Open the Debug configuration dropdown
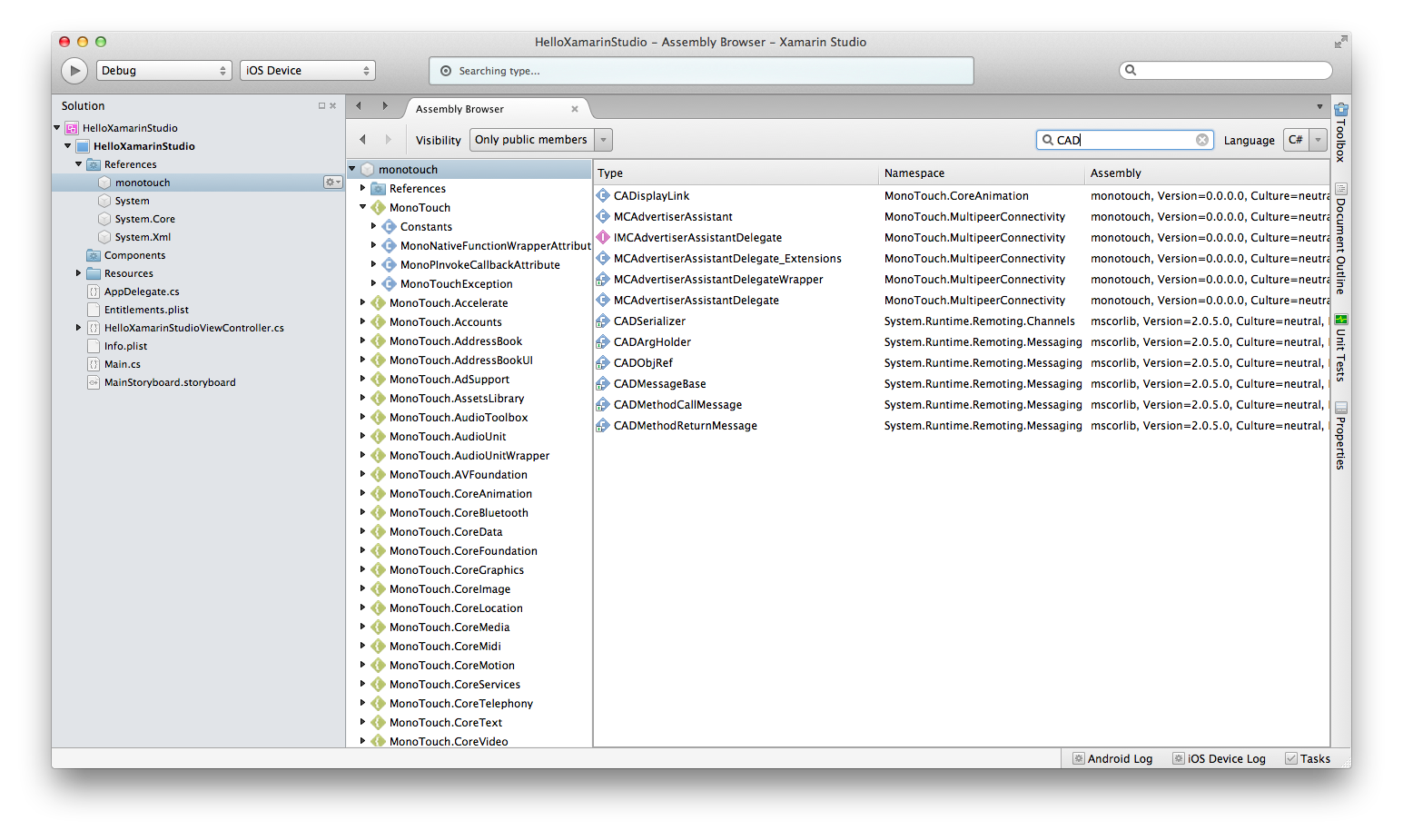This screenshot has height=840, width=1403. (163, 71)
